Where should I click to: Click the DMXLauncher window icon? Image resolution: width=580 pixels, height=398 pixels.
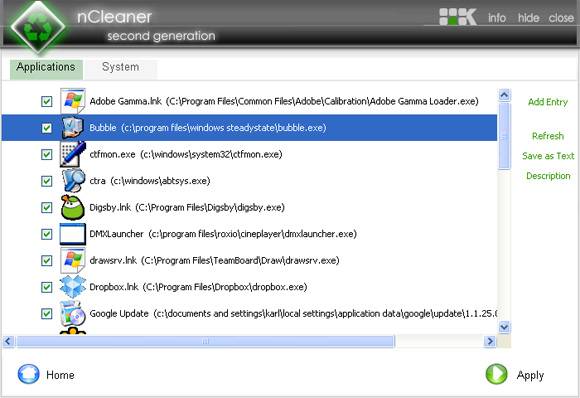73,234
